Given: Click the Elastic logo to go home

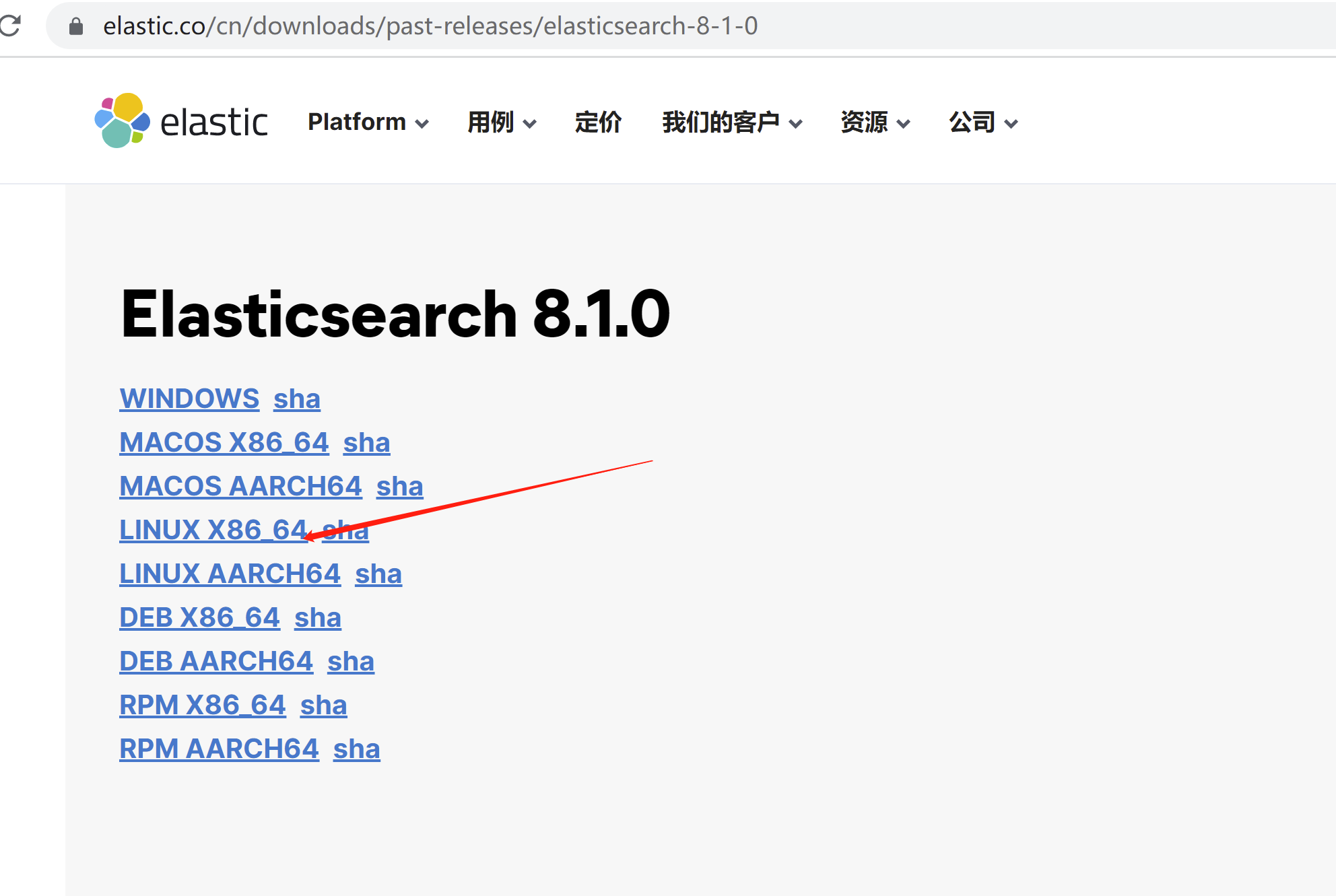Looking at the screenshot, I should tap(181, 121).
